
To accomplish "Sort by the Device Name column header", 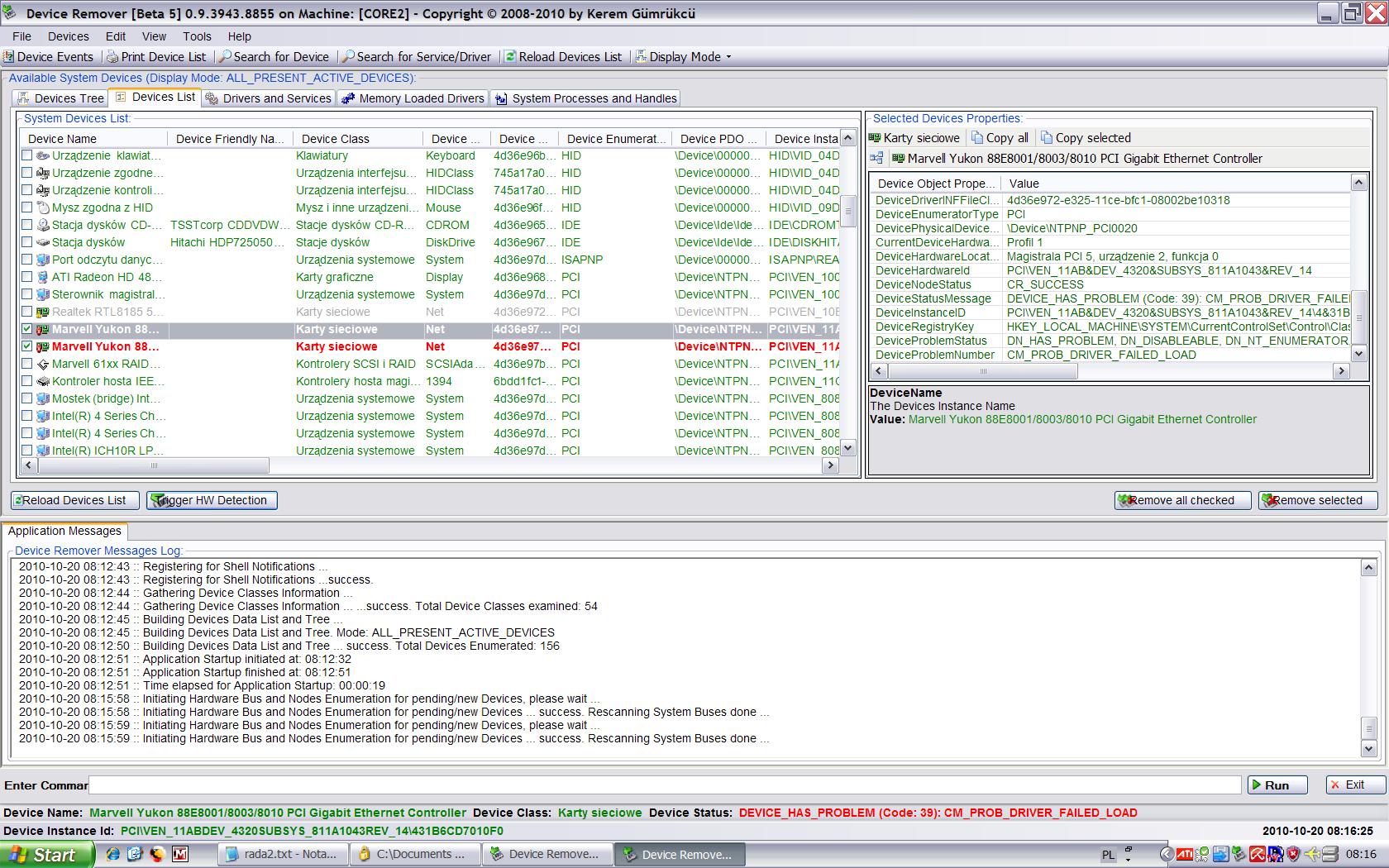I will [93, 139].
